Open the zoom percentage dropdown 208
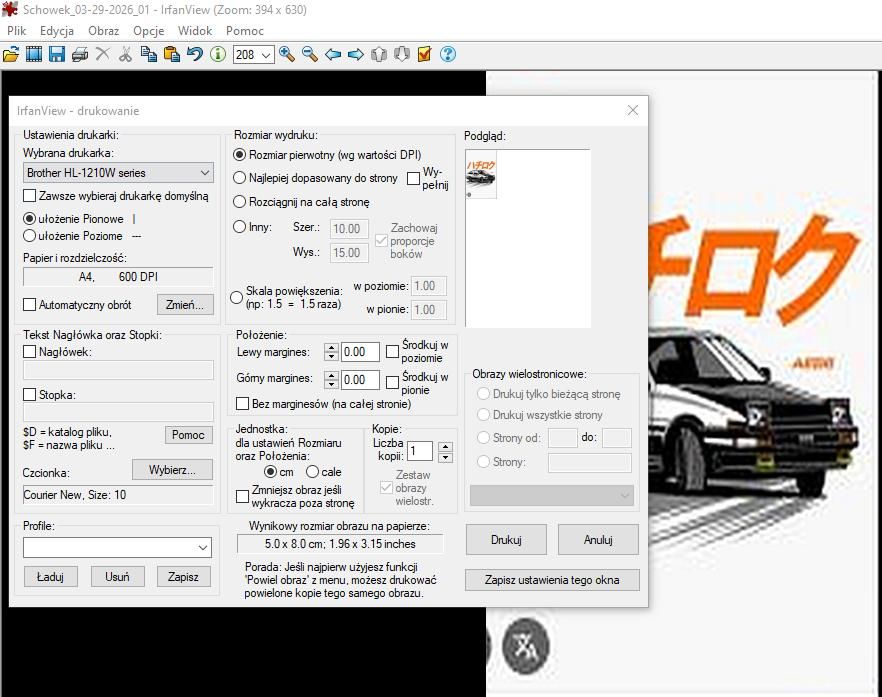 [x=267, y=55]
